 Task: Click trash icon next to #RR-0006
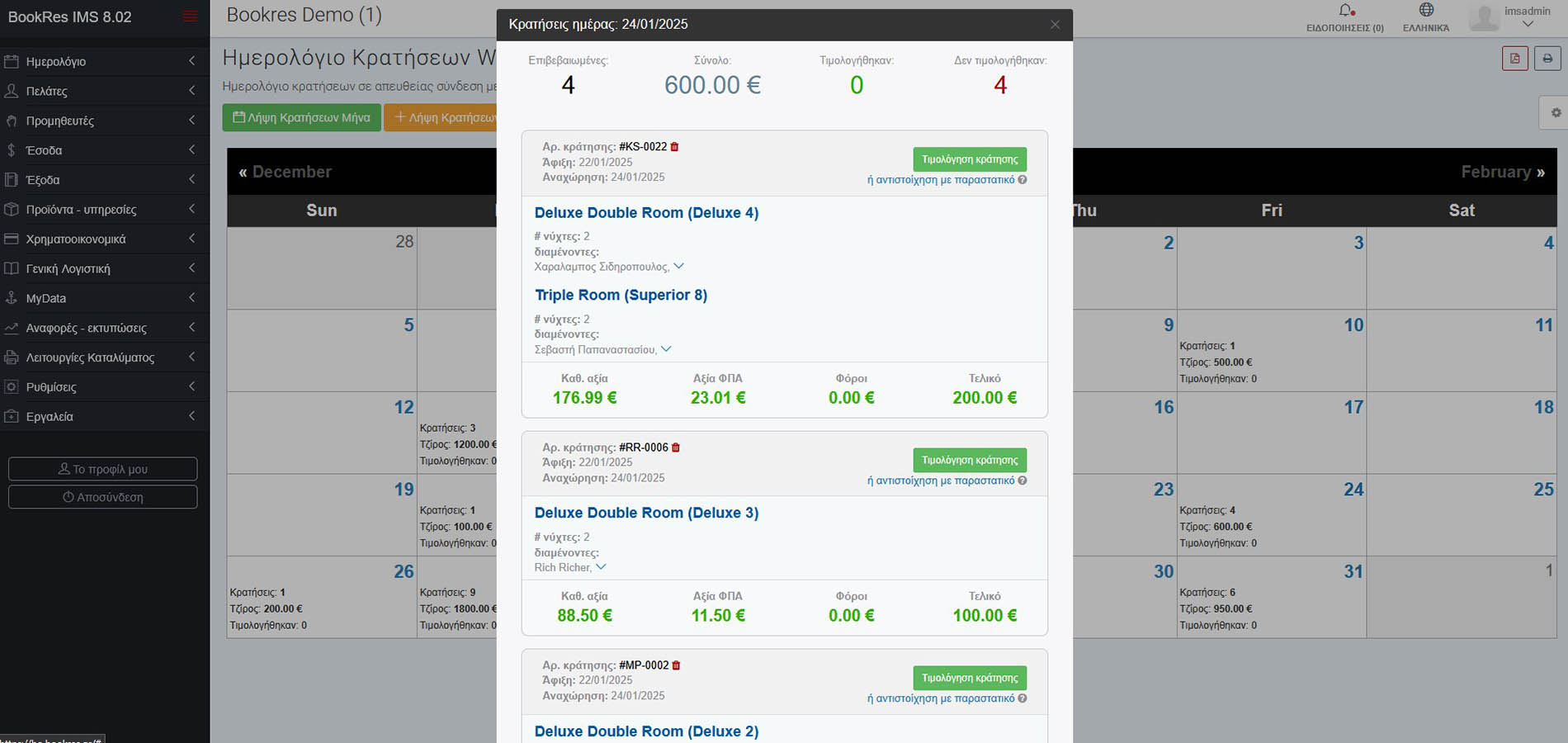pyautogui.click(x=676, y=447)
